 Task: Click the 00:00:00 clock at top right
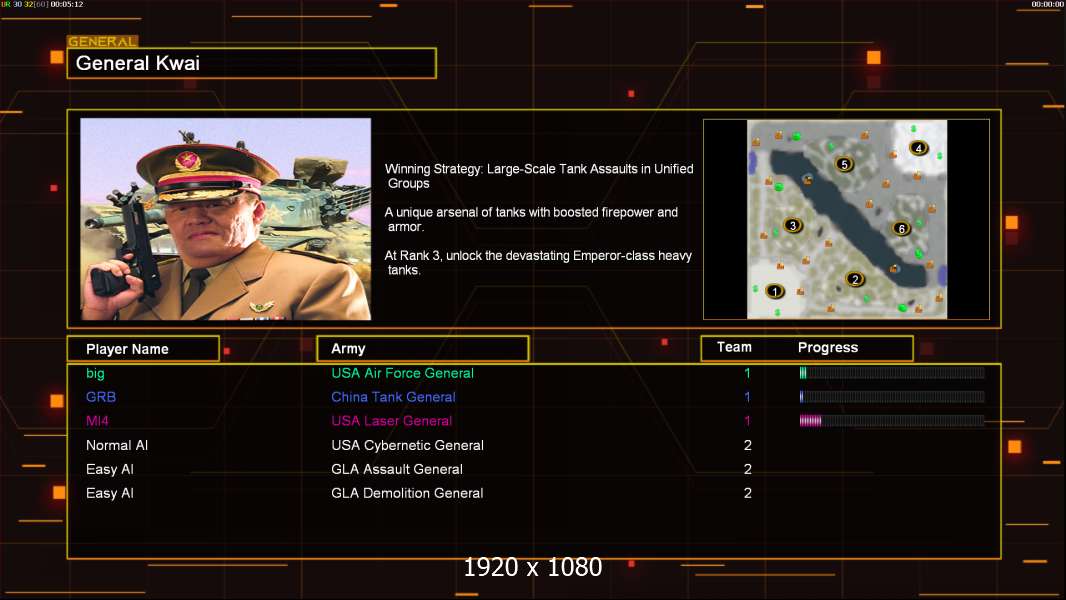pyautogui.click(x=1047, y=4)
